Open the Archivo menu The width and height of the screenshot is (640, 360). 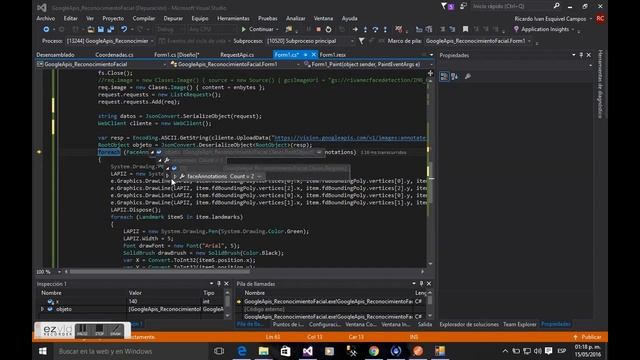tap(45, 18)
